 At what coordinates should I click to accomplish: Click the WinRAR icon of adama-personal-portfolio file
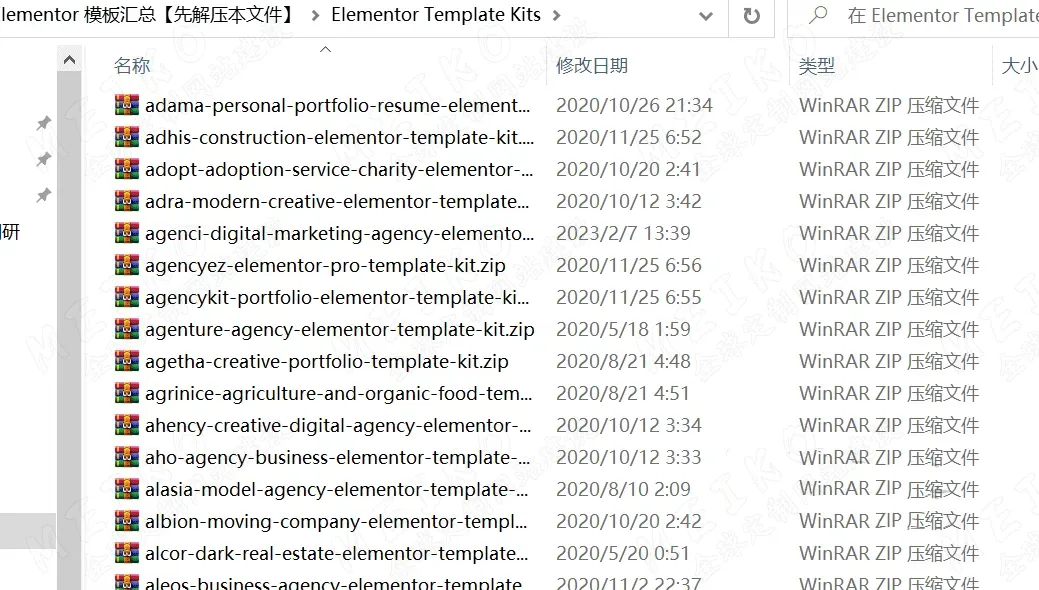tap(126, 105)
